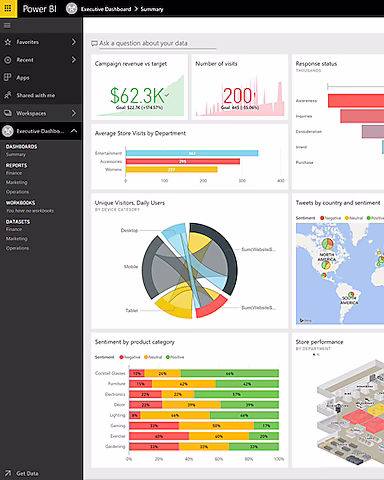
Task: Click Summary in the breadcrumb
Action: click(x=152, y=9)
